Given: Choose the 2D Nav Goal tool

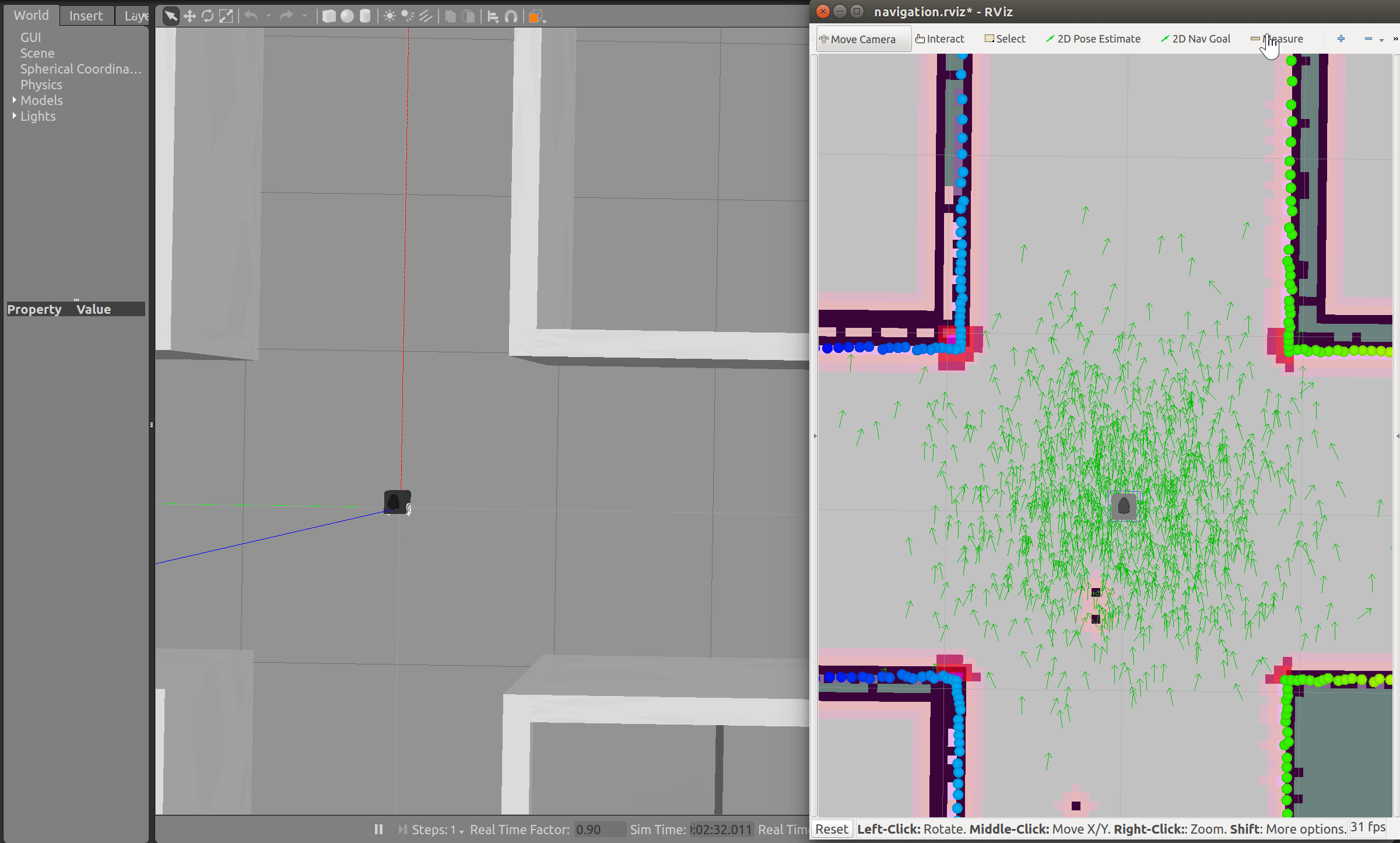Looking at the screenshot, I should 1195,39.
